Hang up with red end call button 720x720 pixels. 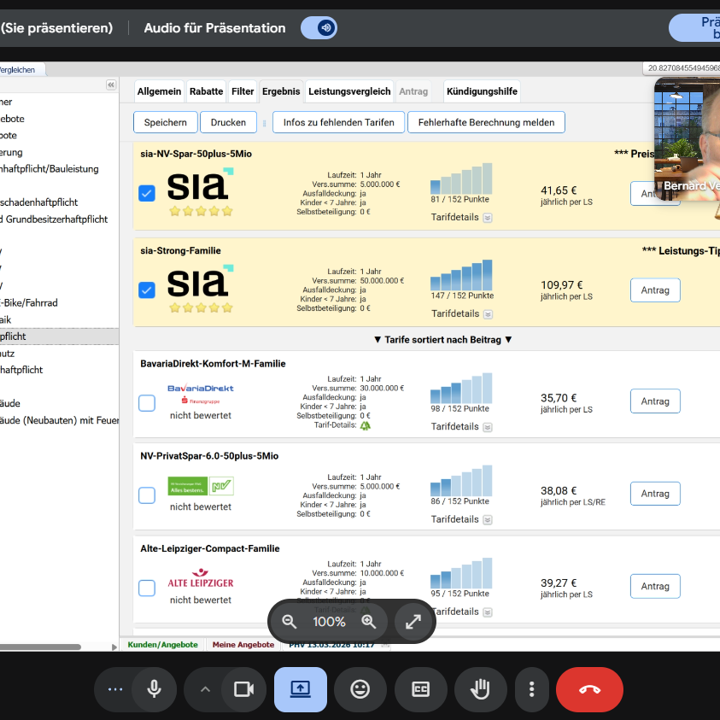(589, 689)
